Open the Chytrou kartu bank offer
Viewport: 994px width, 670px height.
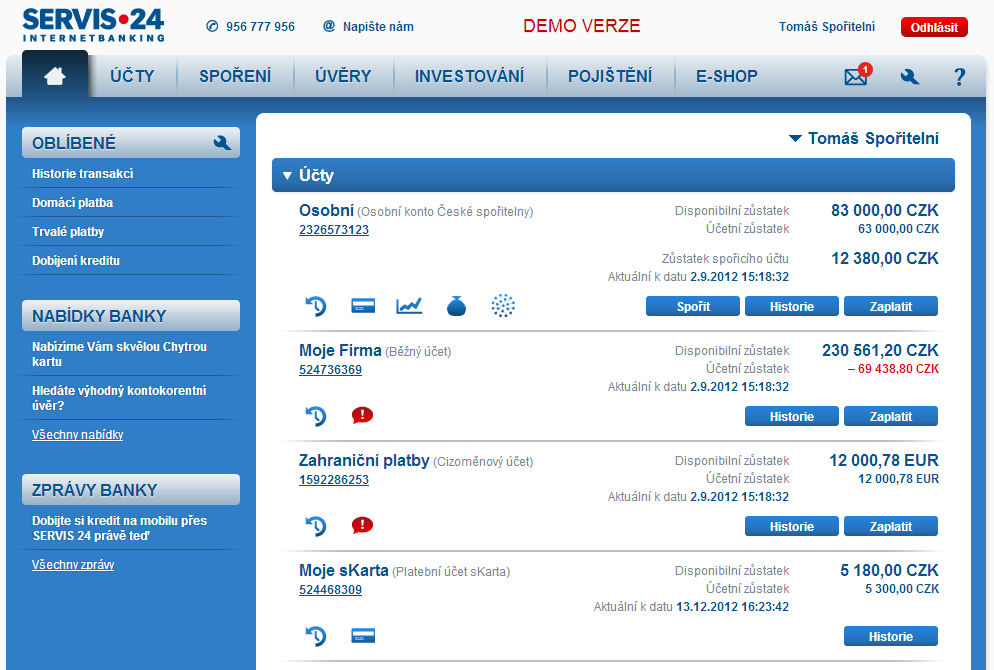pos(119,354)
